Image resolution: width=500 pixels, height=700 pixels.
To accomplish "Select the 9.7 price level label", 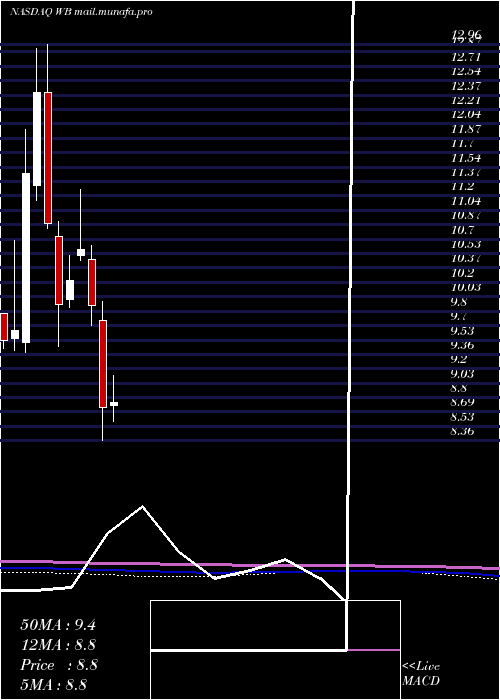I will pos(459,317).
